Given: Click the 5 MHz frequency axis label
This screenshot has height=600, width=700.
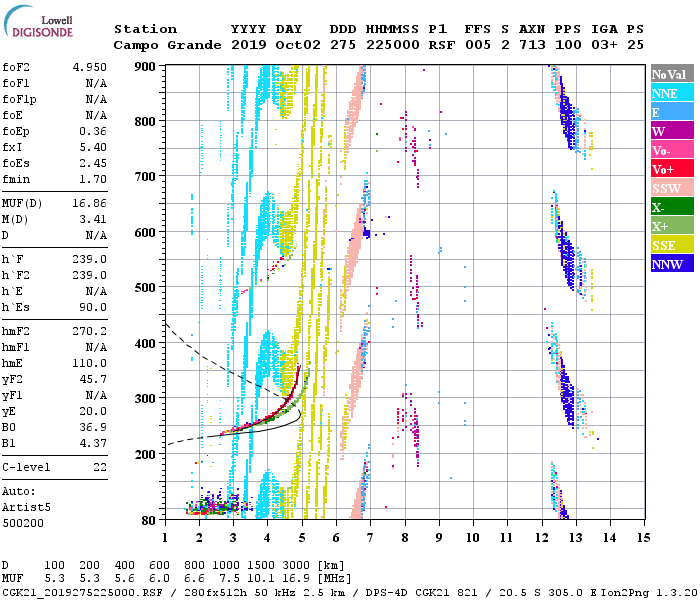Looking at the screenshot, I should click(x=302, y=538).
